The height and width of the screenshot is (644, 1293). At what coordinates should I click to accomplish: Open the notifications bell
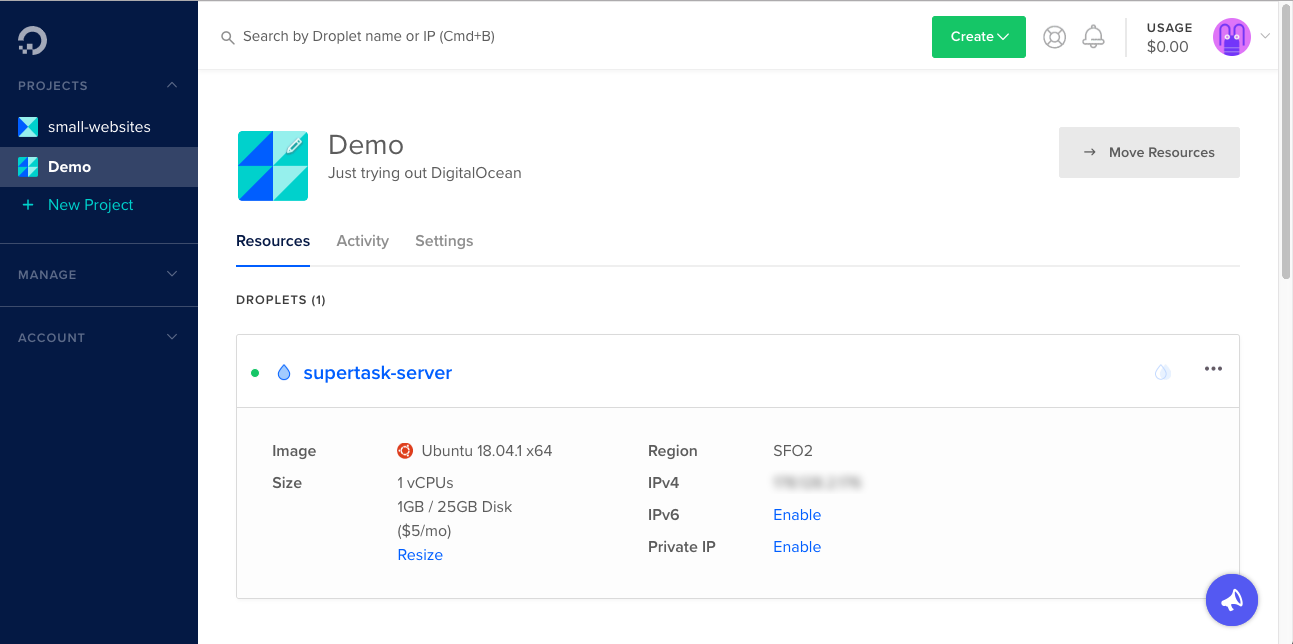[x=1094, y=37]
